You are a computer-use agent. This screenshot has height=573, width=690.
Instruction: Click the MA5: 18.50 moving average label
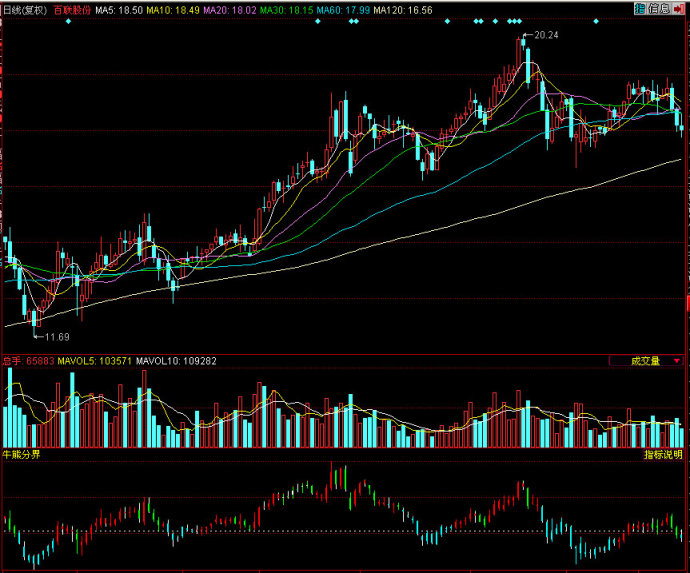point(119,10)
